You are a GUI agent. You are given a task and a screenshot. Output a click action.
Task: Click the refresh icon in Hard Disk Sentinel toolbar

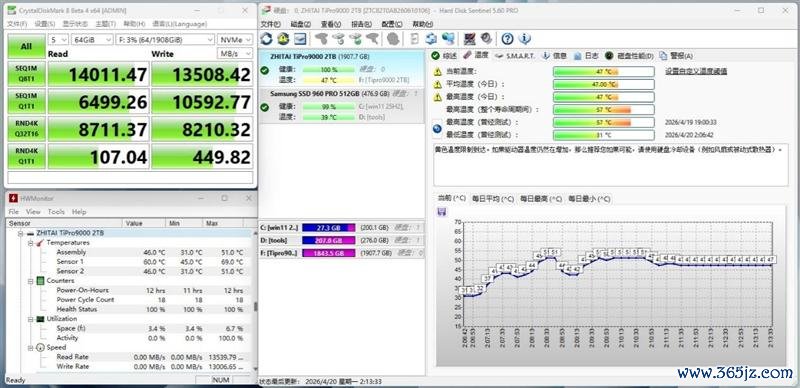tap(266, 38)
